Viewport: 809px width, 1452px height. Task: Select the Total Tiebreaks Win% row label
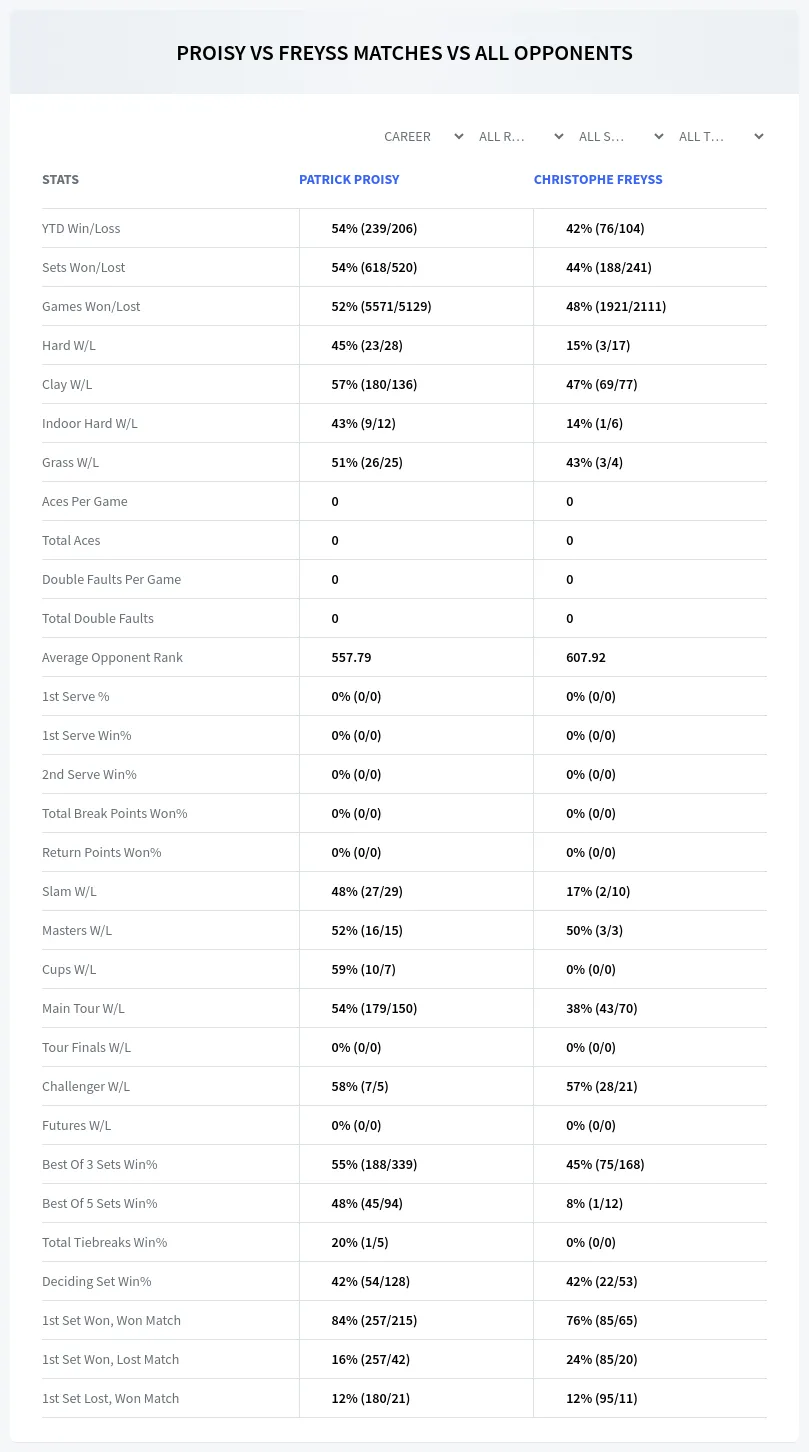click(x=104, y=1242)
